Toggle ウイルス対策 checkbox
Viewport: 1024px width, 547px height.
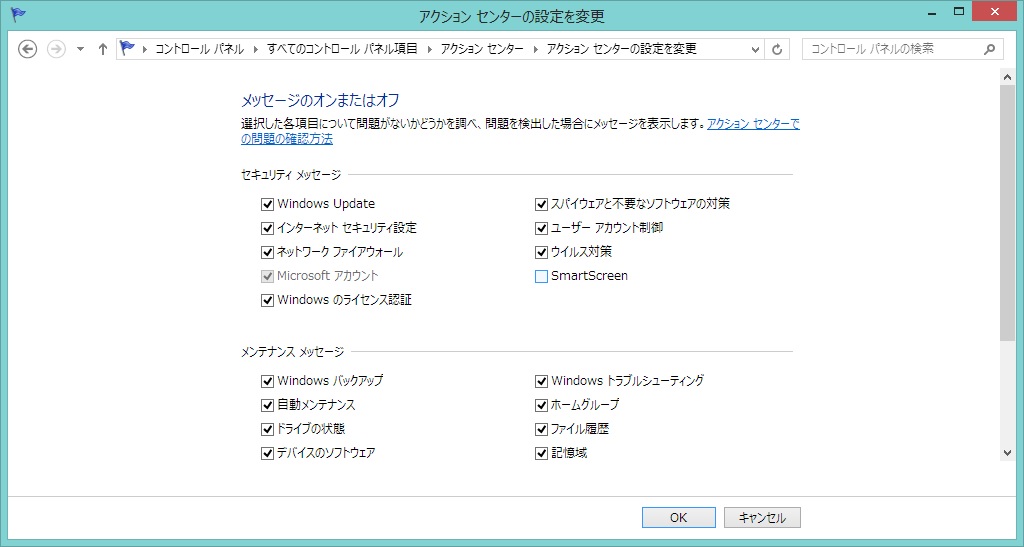[x=541, y=253]
